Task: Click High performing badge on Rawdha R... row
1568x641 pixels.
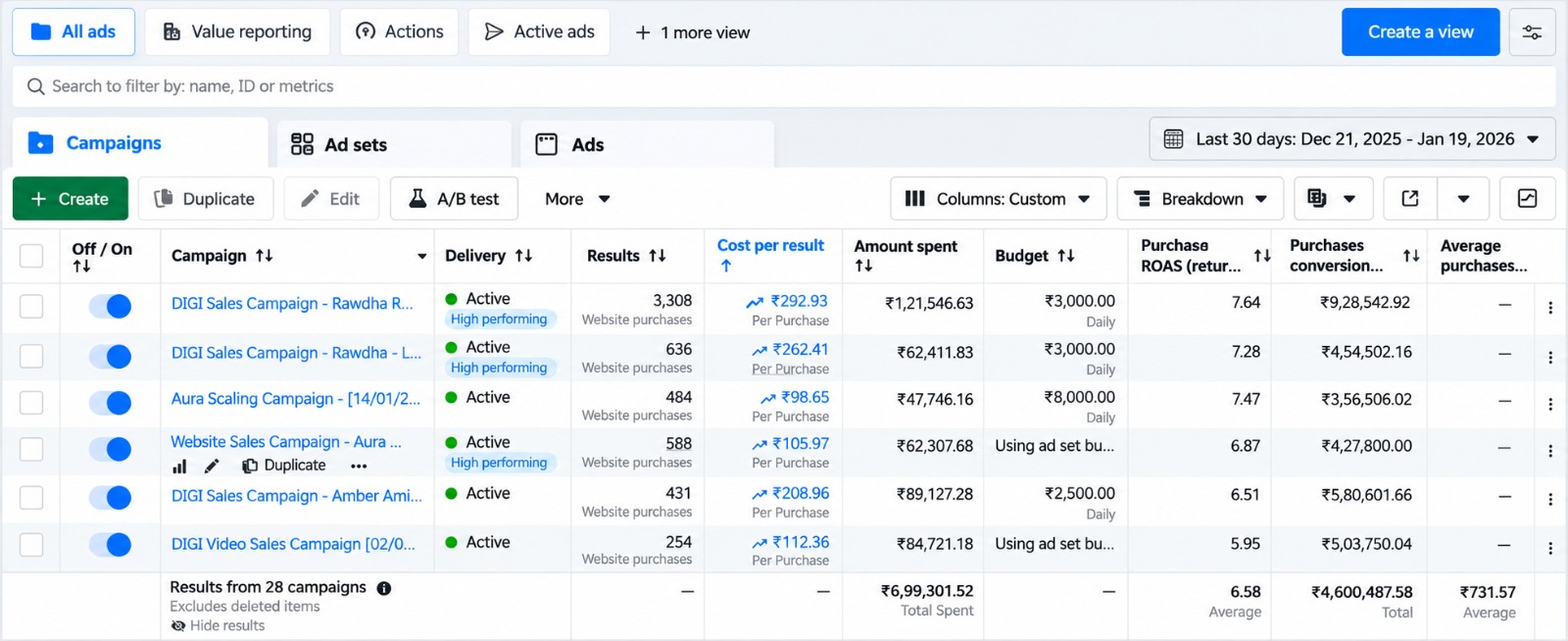Action: (x=500, y=320)
